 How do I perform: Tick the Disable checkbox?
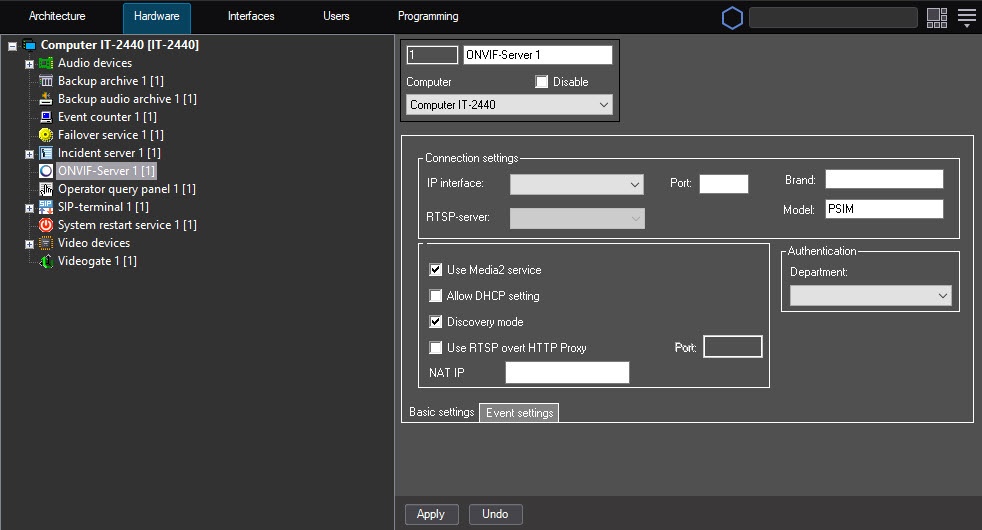click(x=542, y=82)
